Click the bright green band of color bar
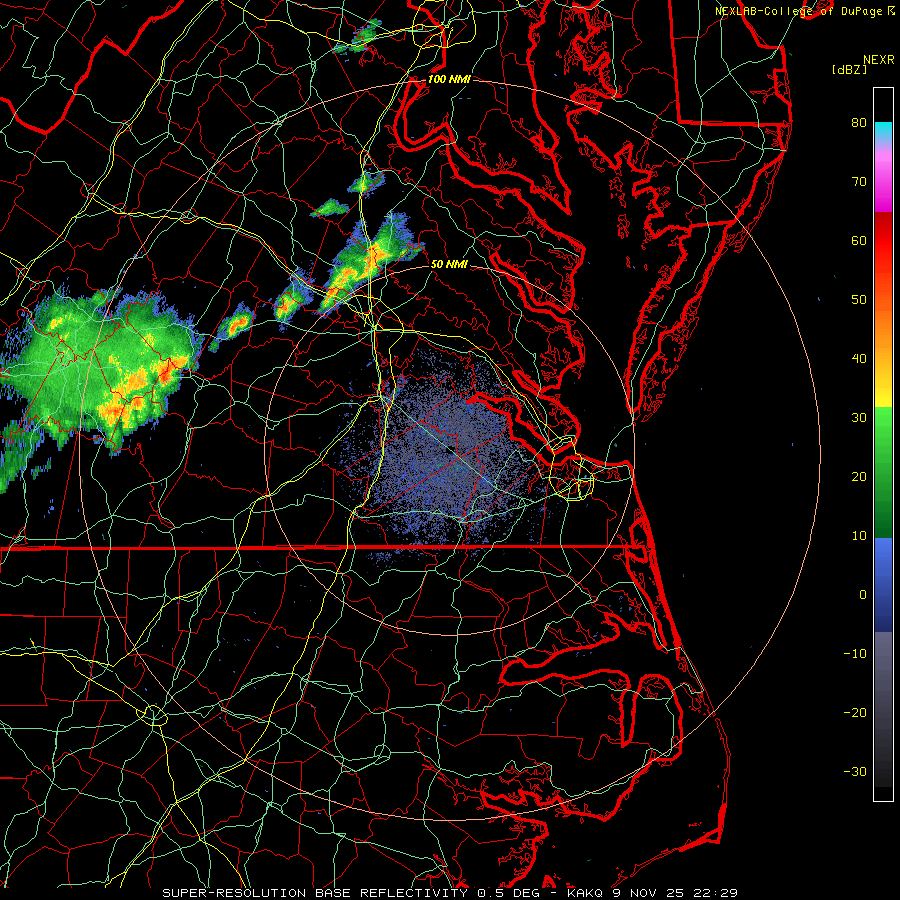The image size is (900, 900). [883, 436]
